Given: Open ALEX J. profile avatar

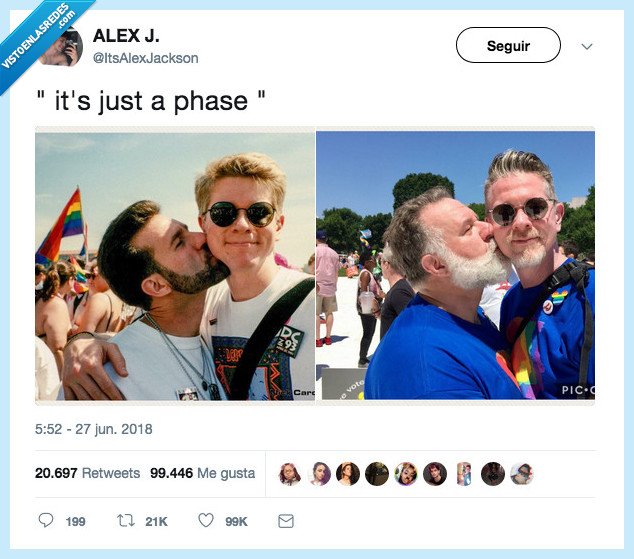Looking at the screenshot, I should pos(63,46).
